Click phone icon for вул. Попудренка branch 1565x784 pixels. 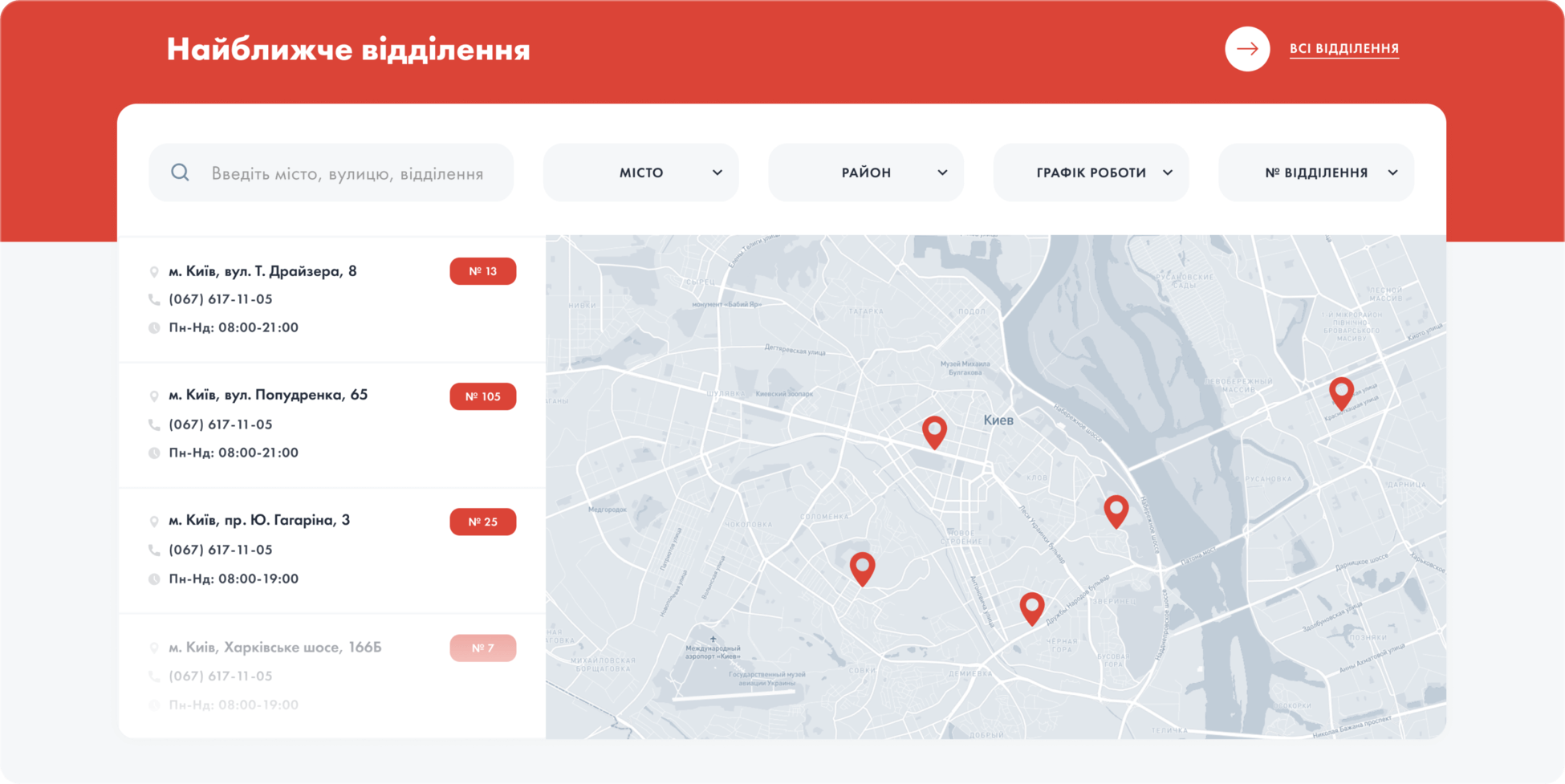point(154,424)
